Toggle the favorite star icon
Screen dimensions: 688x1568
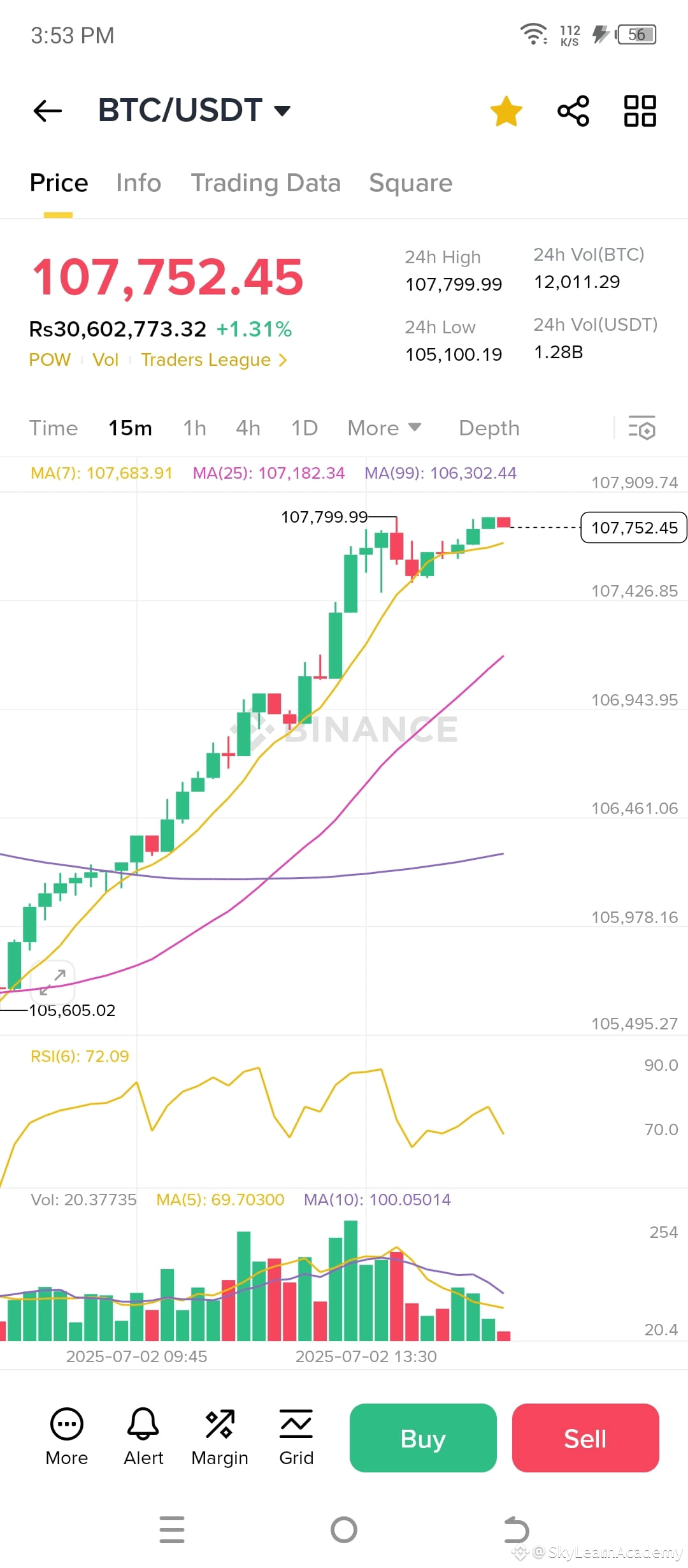click(x=506, y=111)
